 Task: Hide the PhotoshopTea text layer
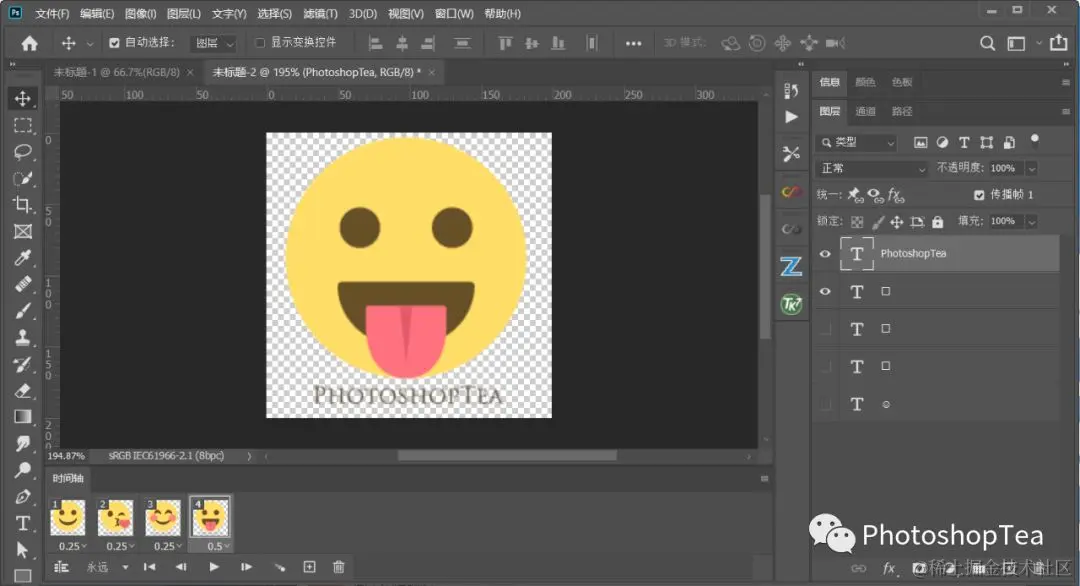click(825, 254)
